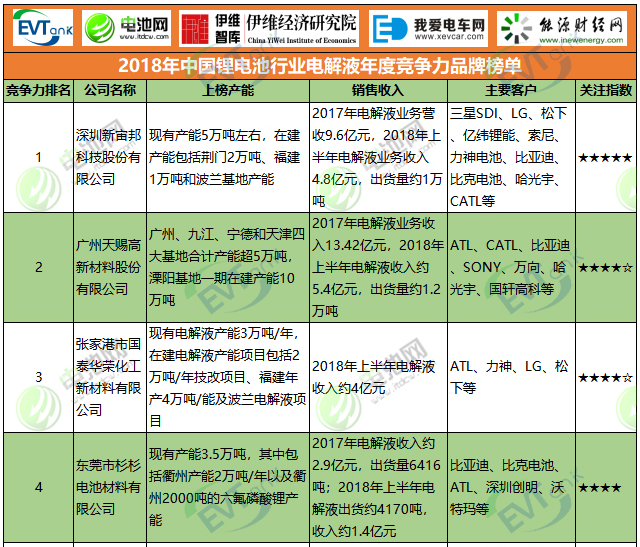This screenshot has height=547, width=640.
Task: Click the 能源财经网 logo
Action: (565, 28)
